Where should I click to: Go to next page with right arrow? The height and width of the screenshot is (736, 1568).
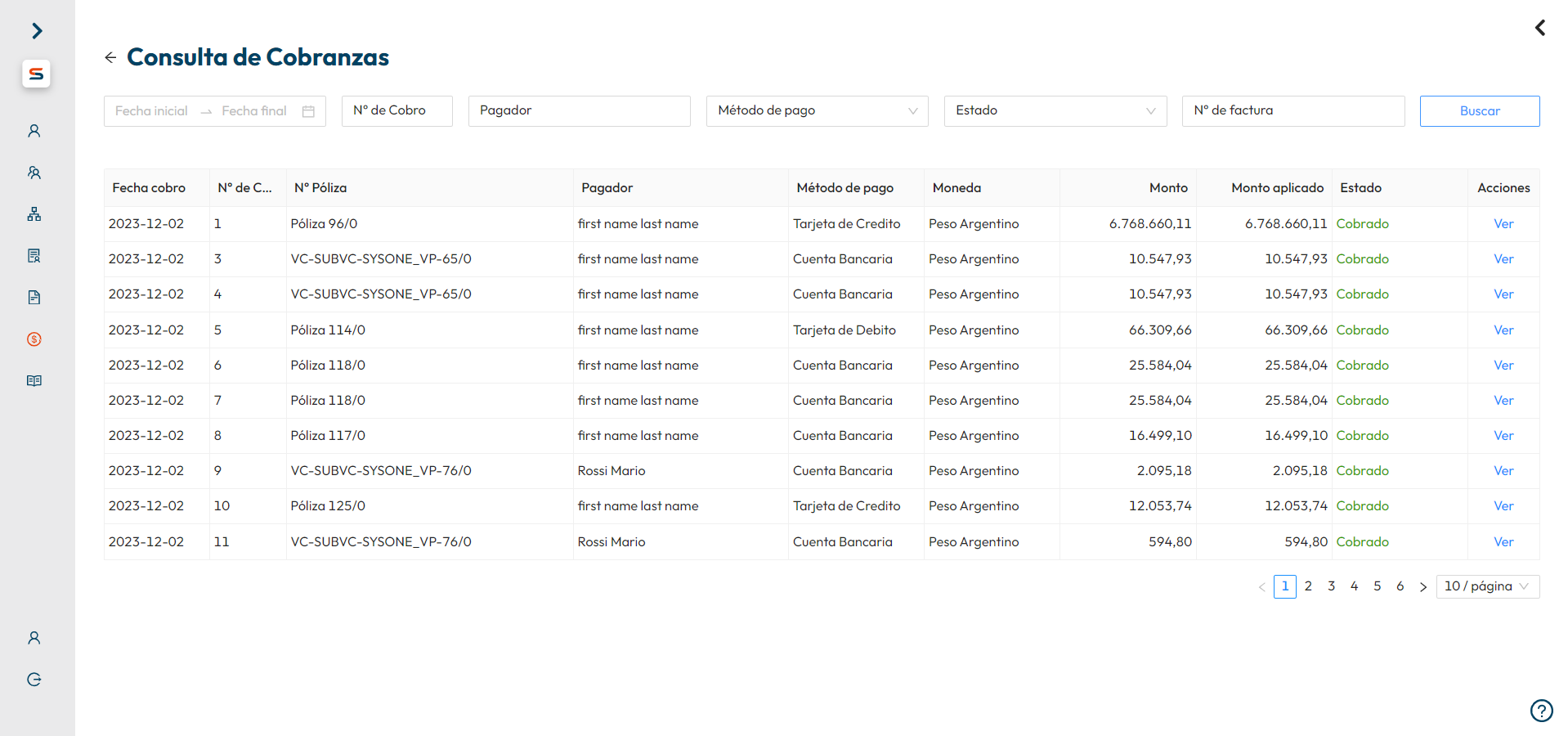(x=1423, y=587)
